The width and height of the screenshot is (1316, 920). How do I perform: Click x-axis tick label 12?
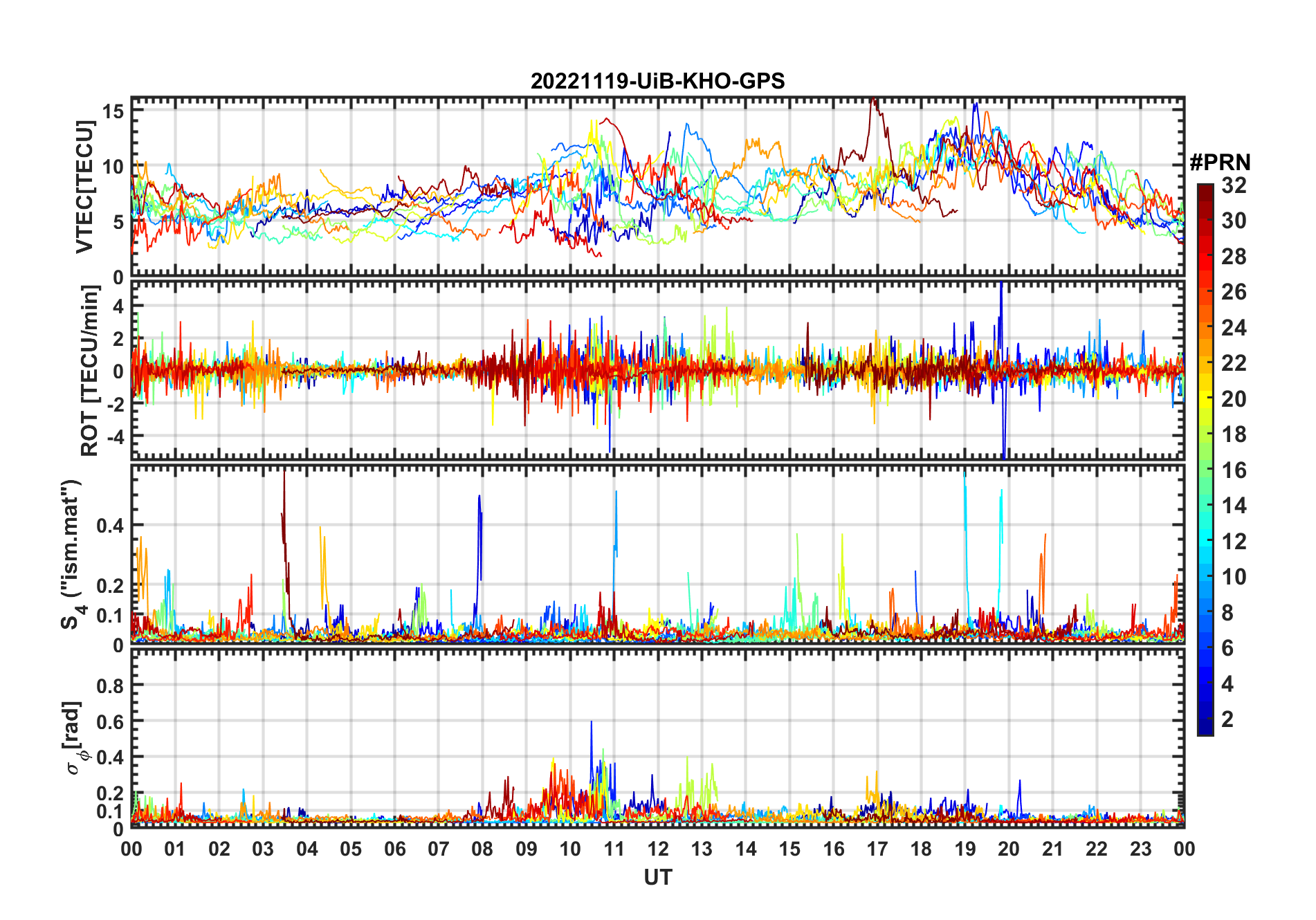coord(658,849)
